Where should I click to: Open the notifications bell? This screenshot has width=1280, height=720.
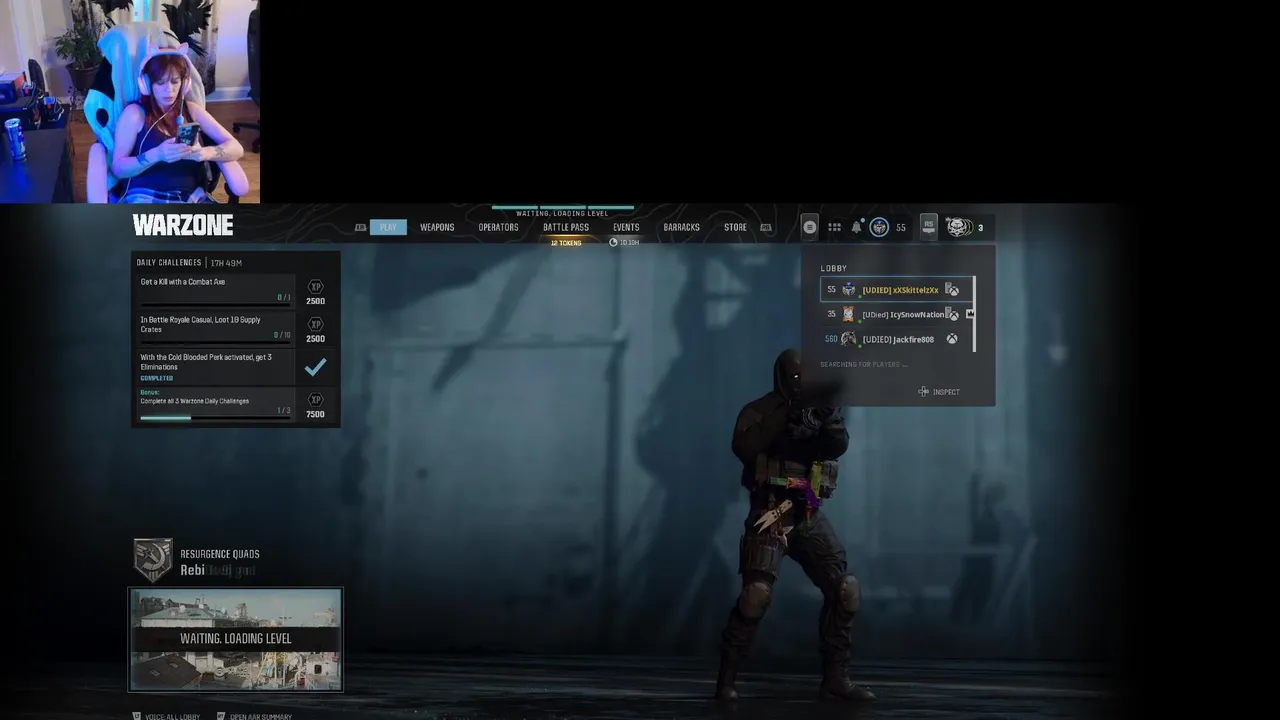856,227
